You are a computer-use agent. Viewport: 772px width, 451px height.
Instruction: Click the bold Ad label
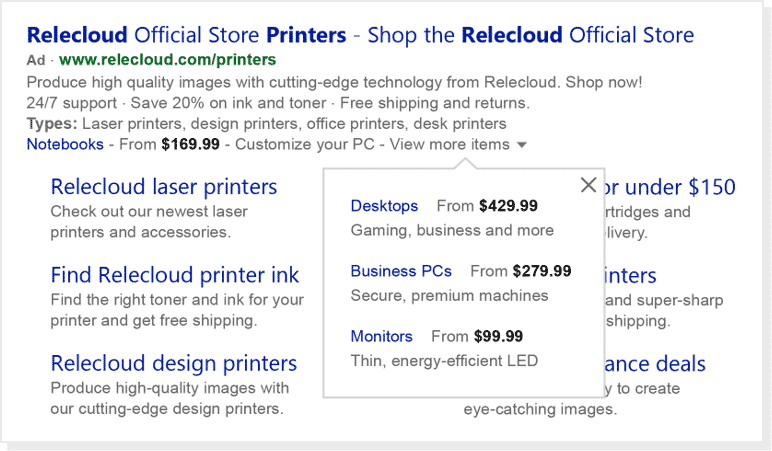pyautogui.click(x=36, y=60)
